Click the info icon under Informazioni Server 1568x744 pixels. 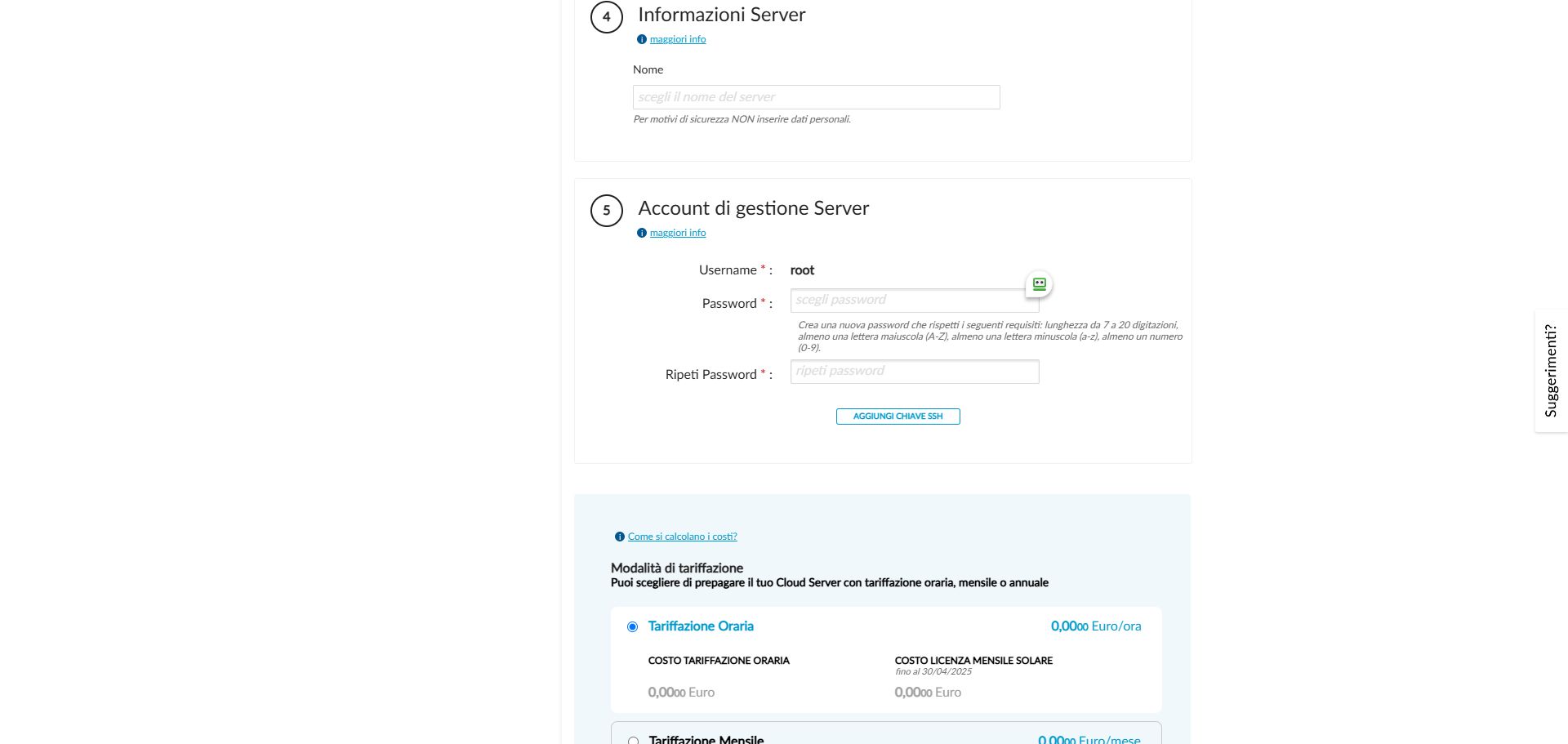[641, 39]
